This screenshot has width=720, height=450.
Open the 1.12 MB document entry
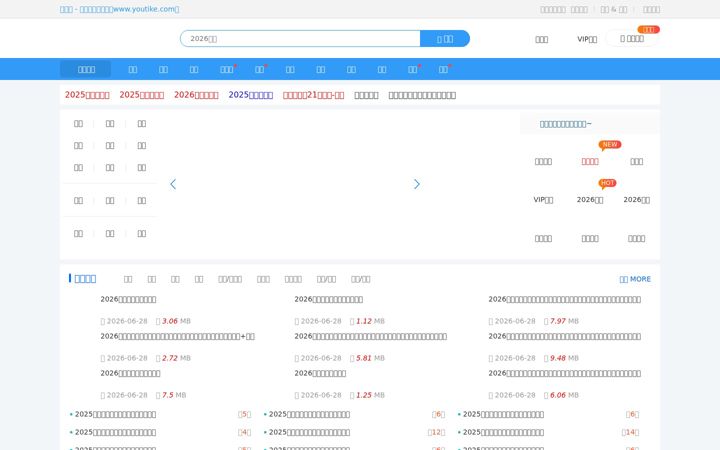328,299
